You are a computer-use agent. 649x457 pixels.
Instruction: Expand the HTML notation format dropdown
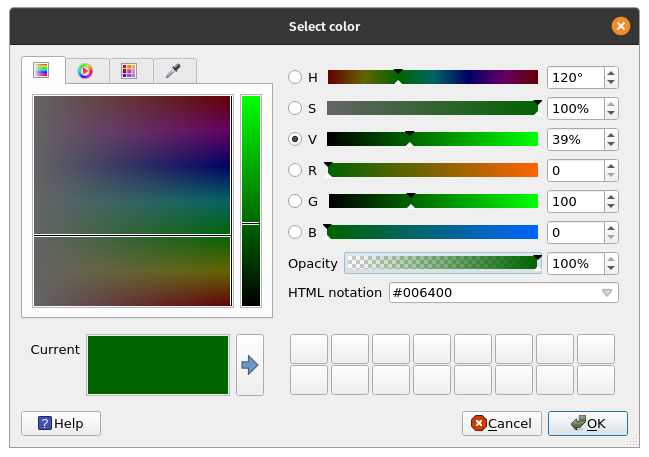pos(607,293)
